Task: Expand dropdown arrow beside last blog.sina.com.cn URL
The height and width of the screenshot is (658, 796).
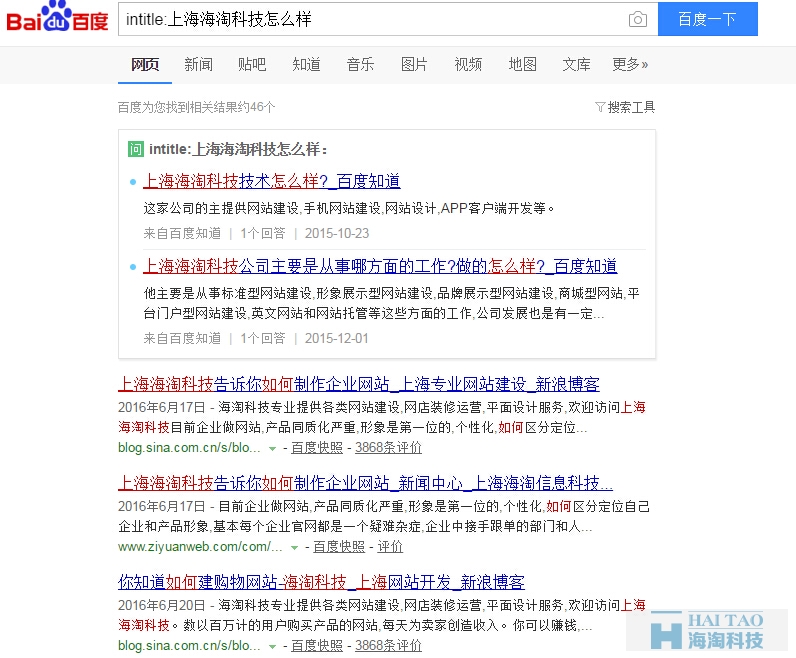Action: click(273, 646)
